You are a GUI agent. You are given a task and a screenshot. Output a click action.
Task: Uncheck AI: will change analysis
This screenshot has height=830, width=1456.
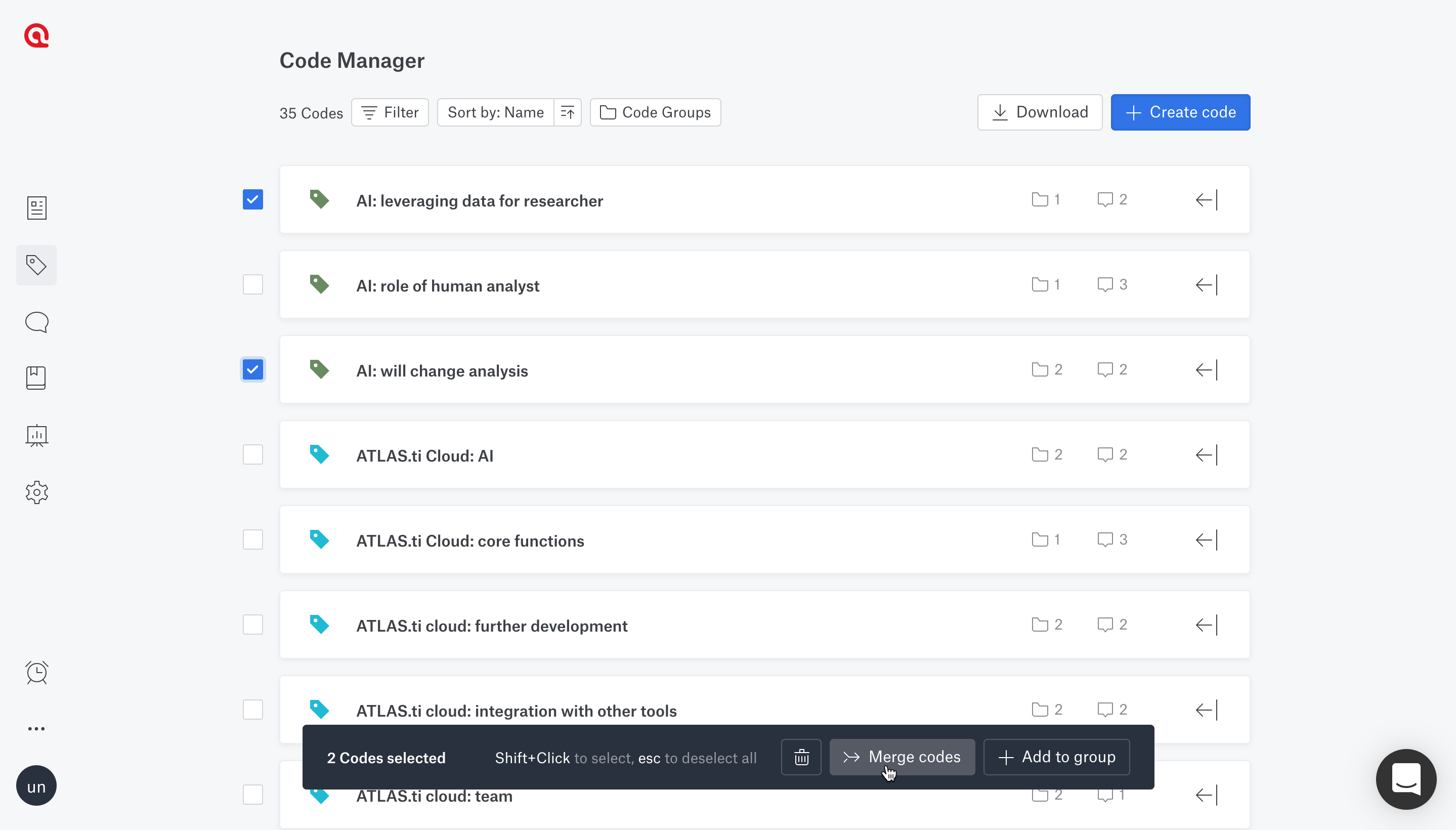[252, 369]
